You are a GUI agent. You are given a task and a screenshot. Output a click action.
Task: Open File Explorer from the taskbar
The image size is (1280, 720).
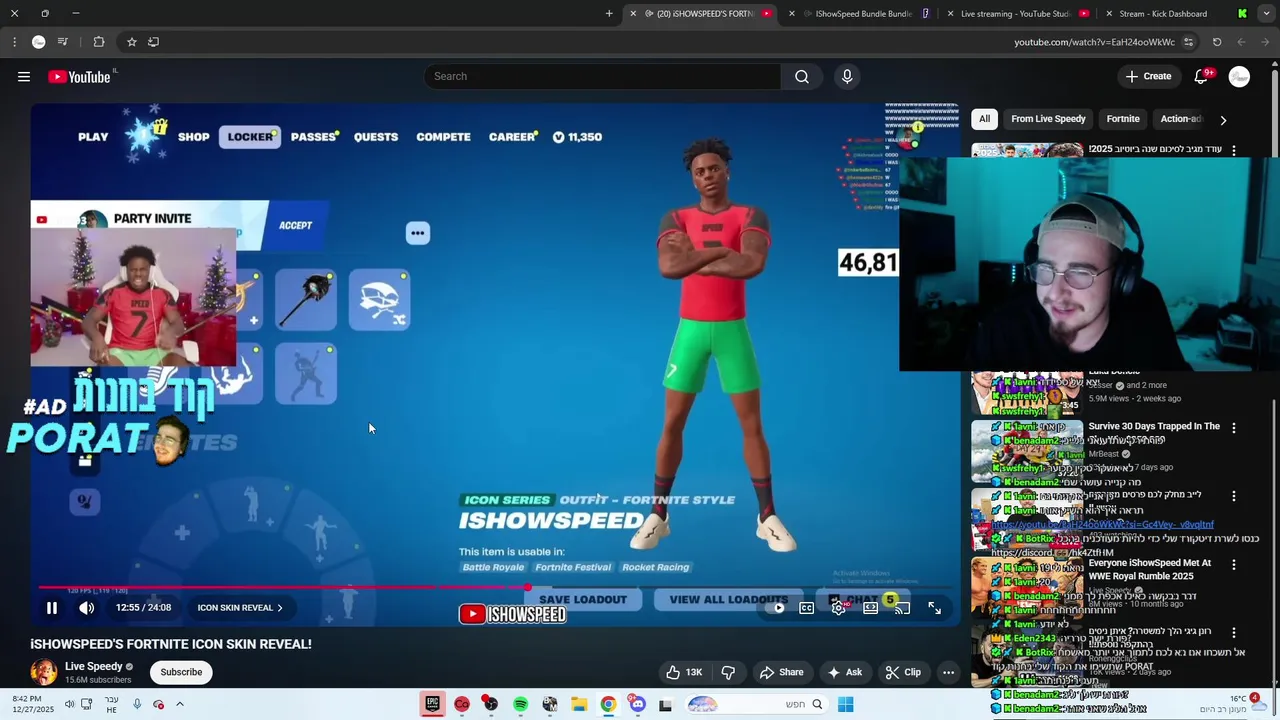579,704
